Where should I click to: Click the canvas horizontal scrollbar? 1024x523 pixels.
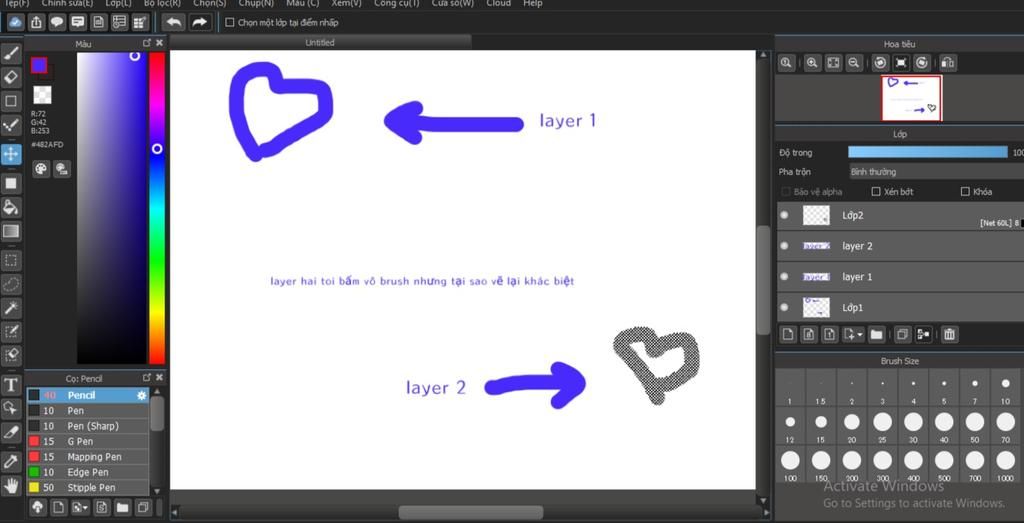click(470, 512)
